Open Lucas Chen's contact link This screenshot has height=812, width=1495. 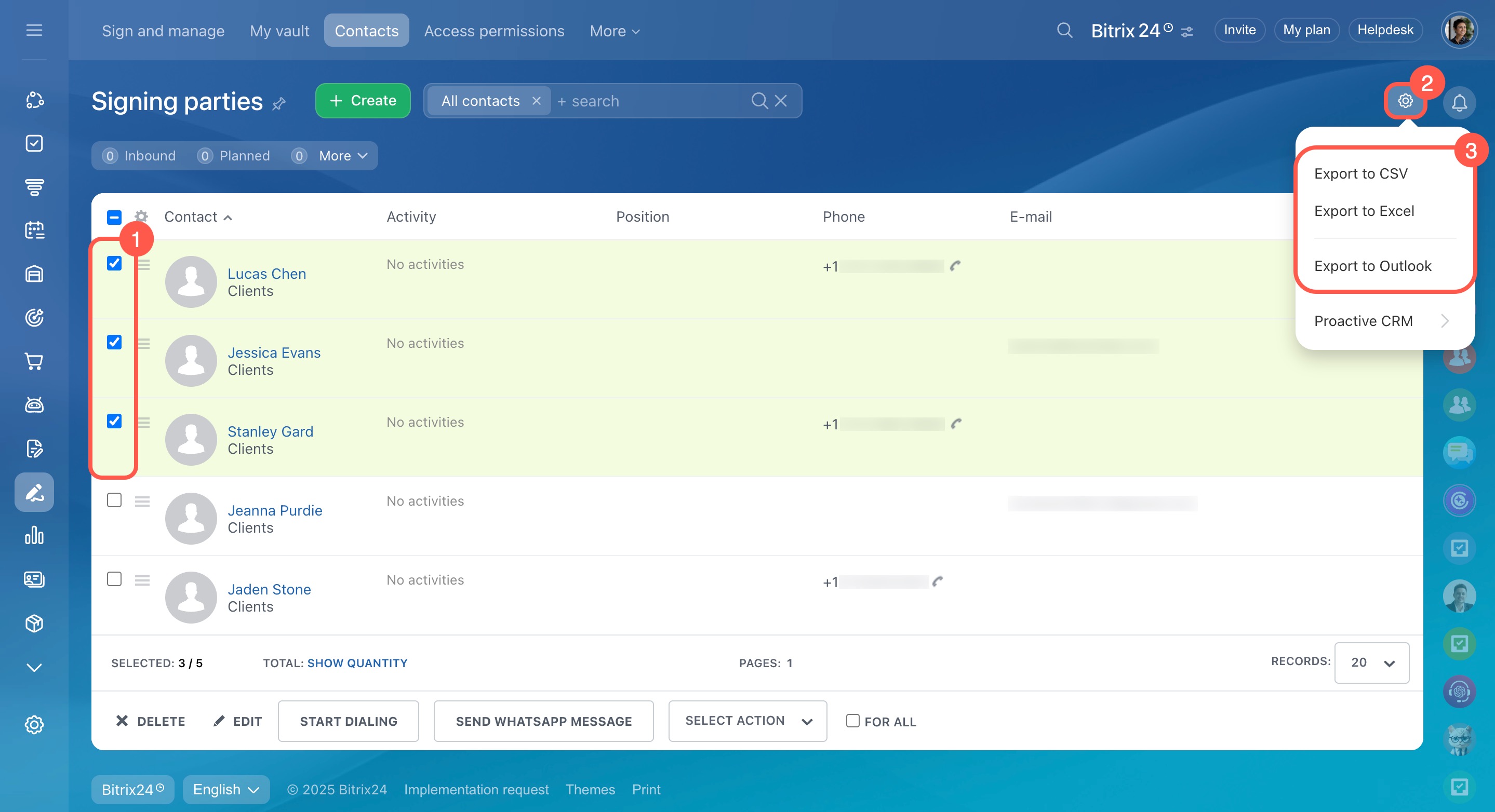[266, 274]
